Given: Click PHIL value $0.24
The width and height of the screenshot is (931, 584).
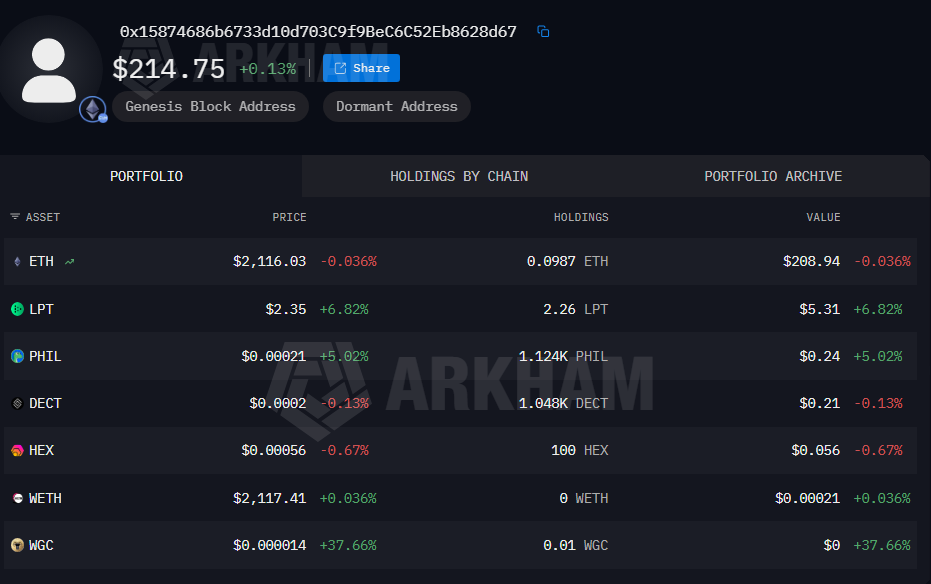Looking at the screenshot, I should (819, 356).
